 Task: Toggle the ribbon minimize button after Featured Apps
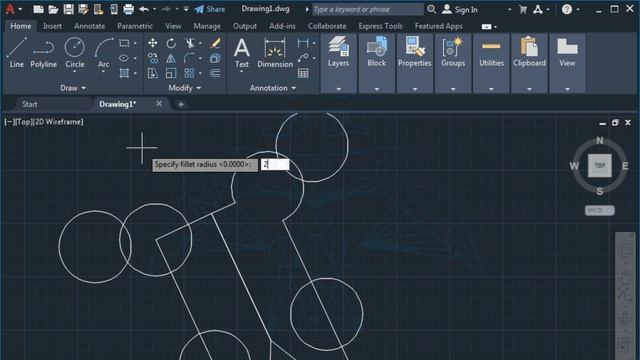pyautogui.click(x=487, y=27)
